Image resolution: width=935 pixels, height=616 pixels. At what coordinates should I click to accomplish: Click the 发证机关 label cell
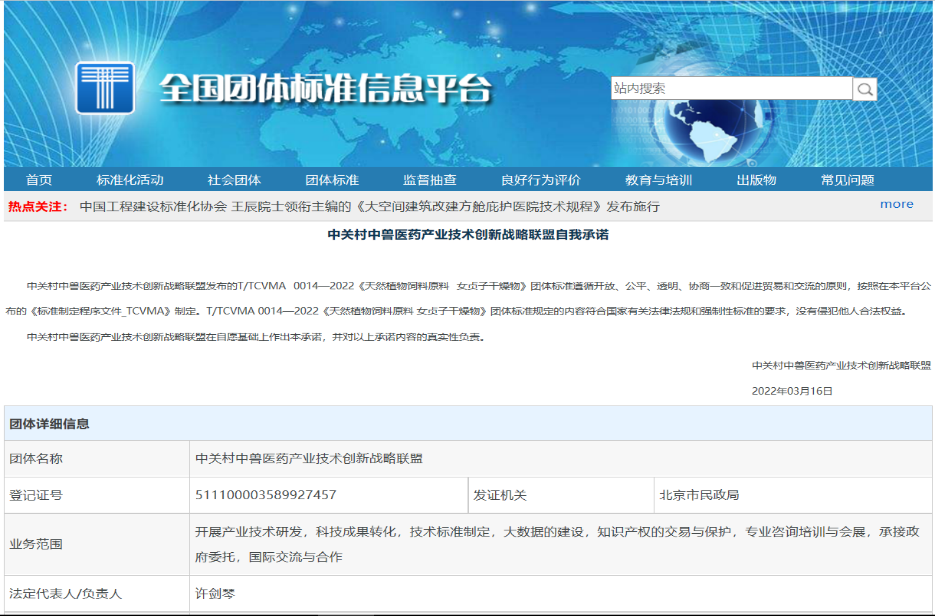(561, 495)
